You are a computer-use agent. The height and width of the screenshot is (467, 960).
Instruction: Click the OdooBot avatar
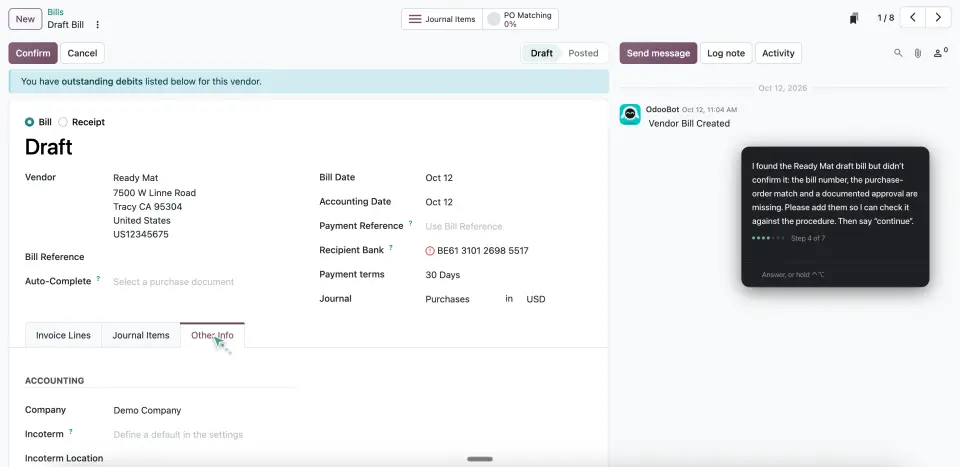click(x=630, y=114)
